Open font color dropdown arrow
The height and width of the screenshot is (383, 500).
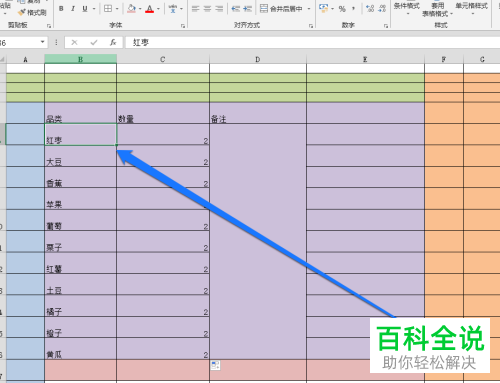[158, 9]
